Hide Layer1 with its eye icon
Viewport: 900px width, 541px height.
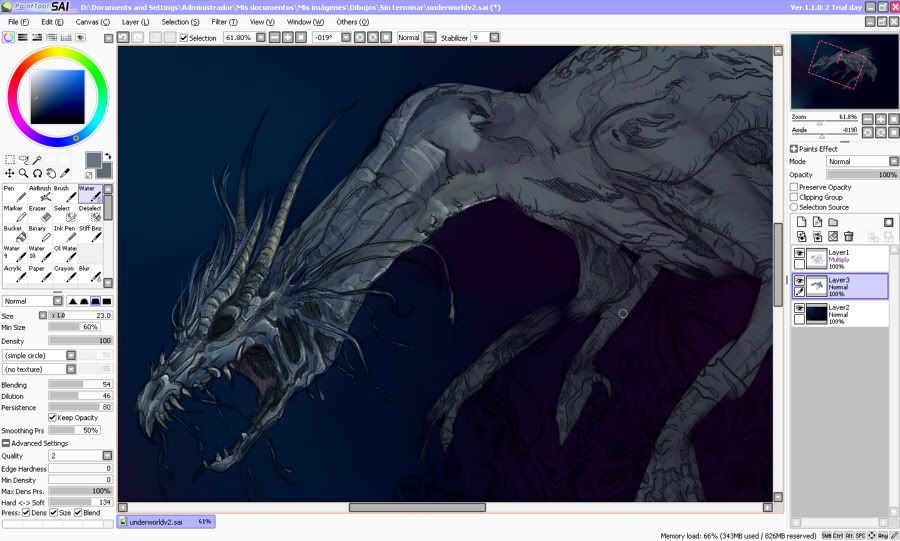[x=799, y=253]
